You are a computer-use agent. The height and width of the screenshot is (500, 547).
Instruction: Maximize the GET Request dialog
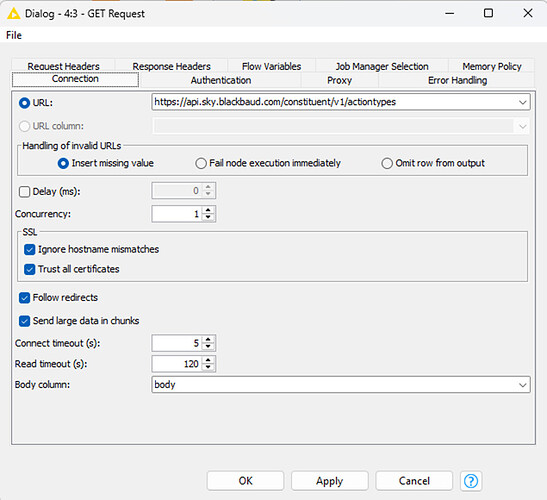click(488, 13)
